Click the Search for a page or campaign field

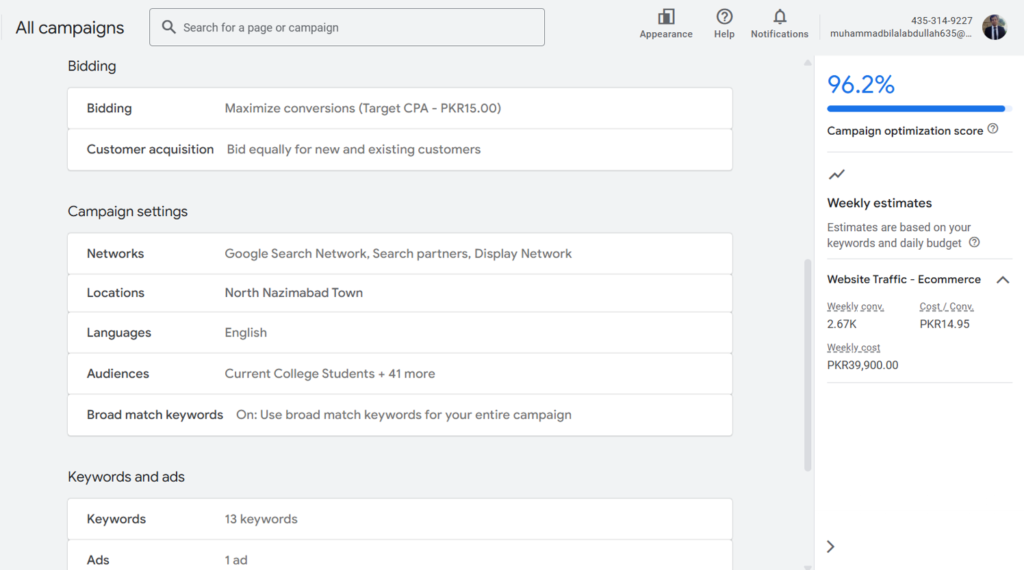[x=347, y=27]
